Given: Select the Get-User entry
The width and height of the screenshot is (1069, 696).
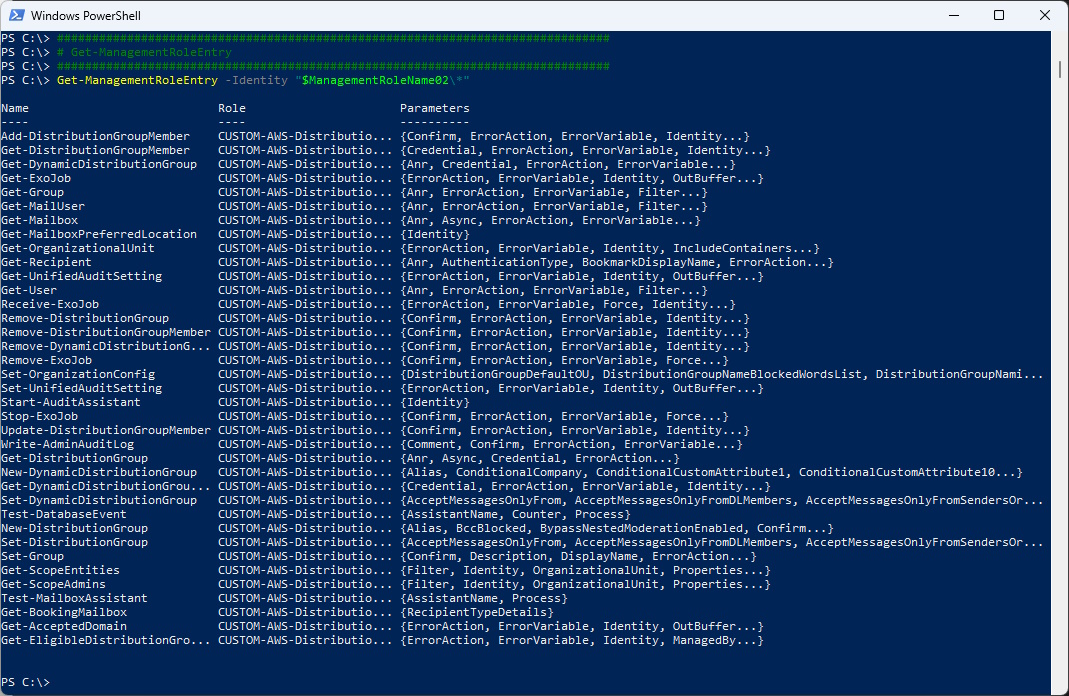Looking at the screenshot, I should pos(29,290).
